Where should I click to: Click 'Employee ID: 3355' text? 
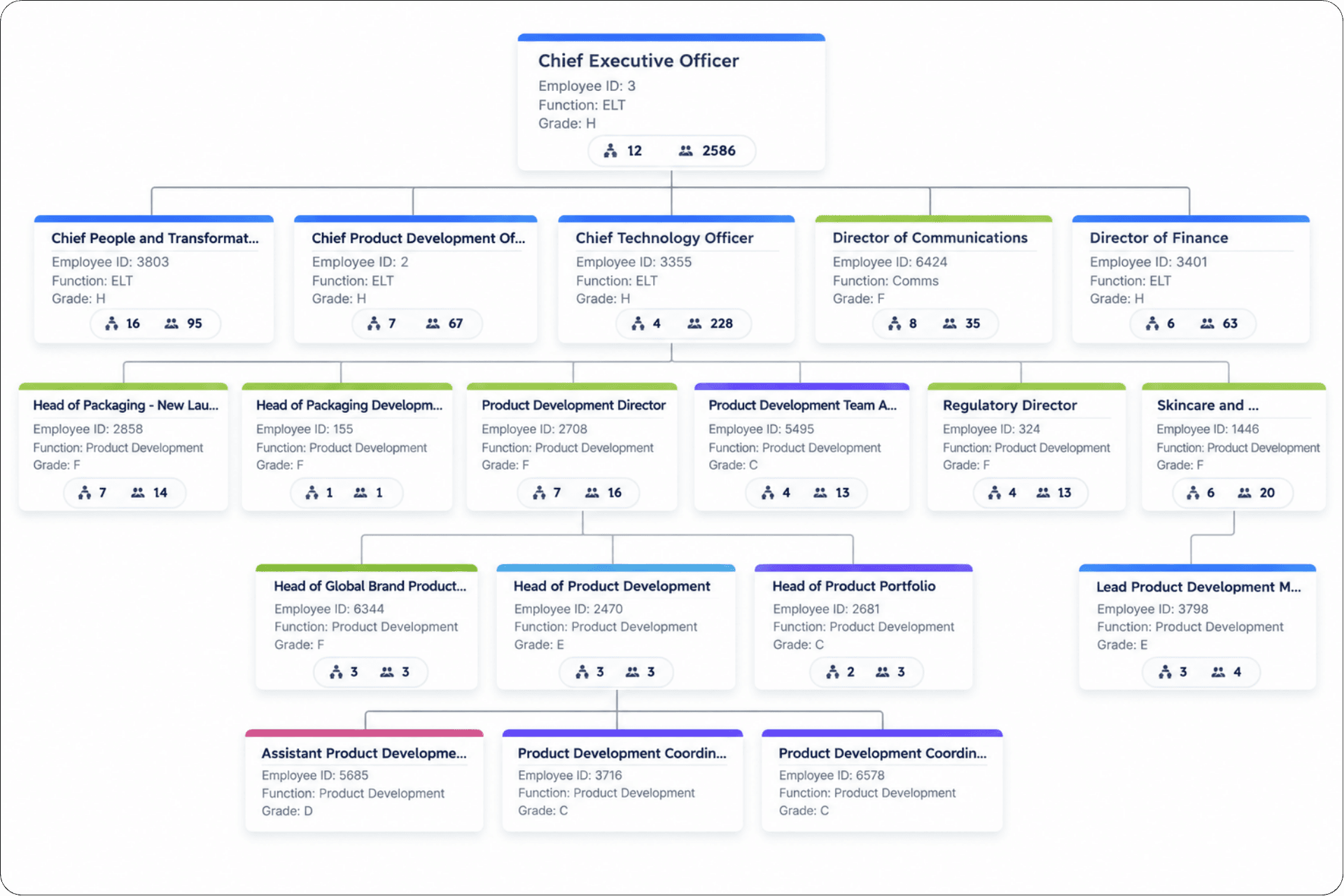point(633,262)
